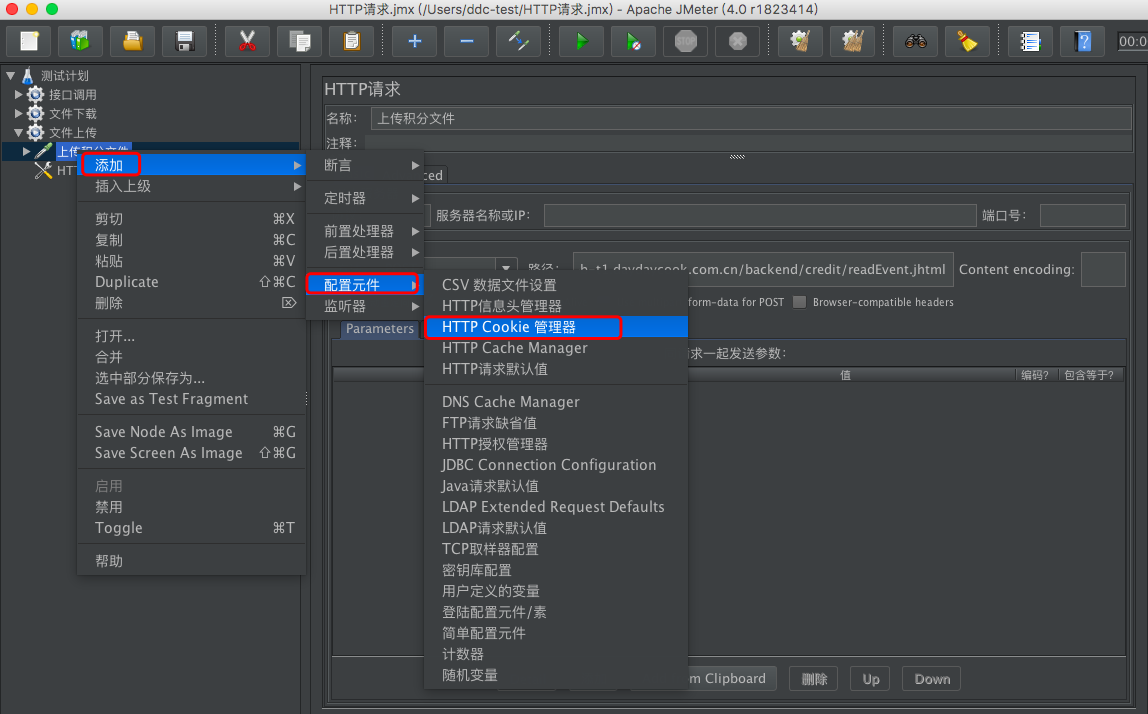Screen dimensions: 1148x714
Task: Click the Clear results icon
Action: (x=800, y=41)
